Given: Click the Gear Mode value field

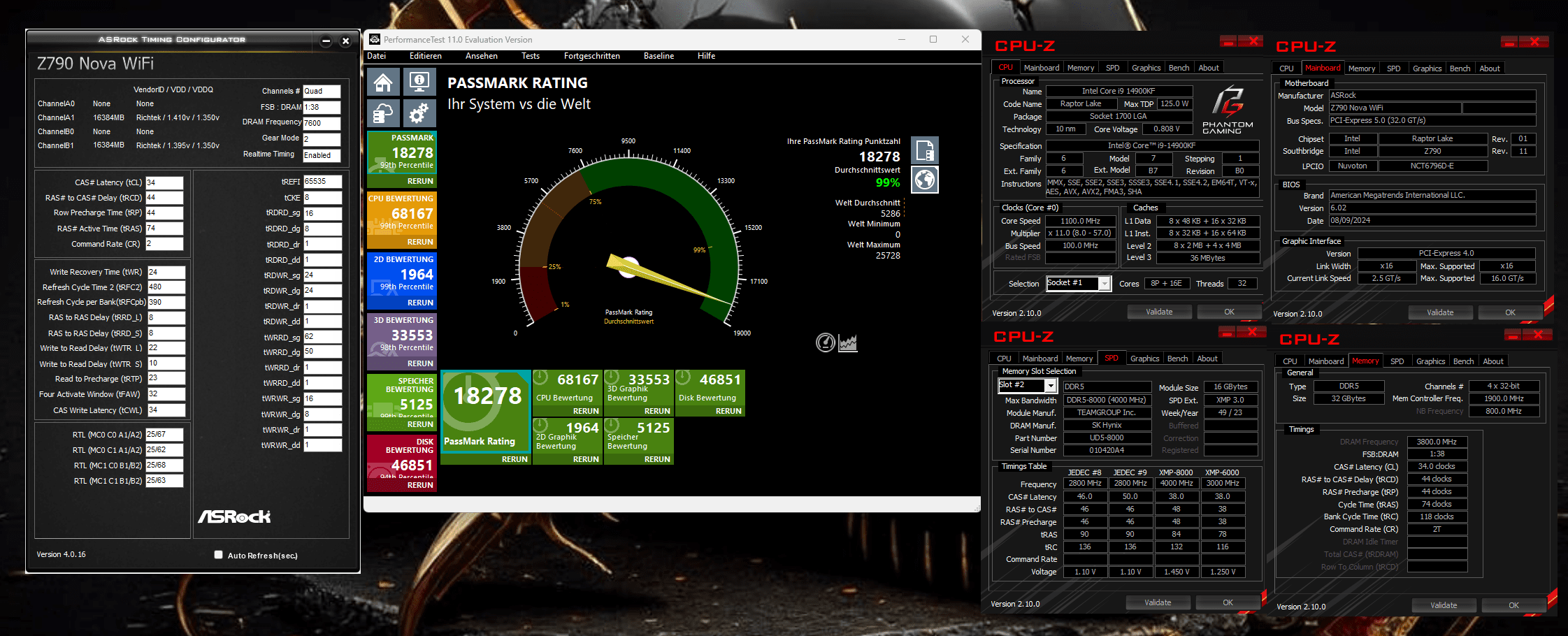Looking at the screenshot, I should click(322, 139).
